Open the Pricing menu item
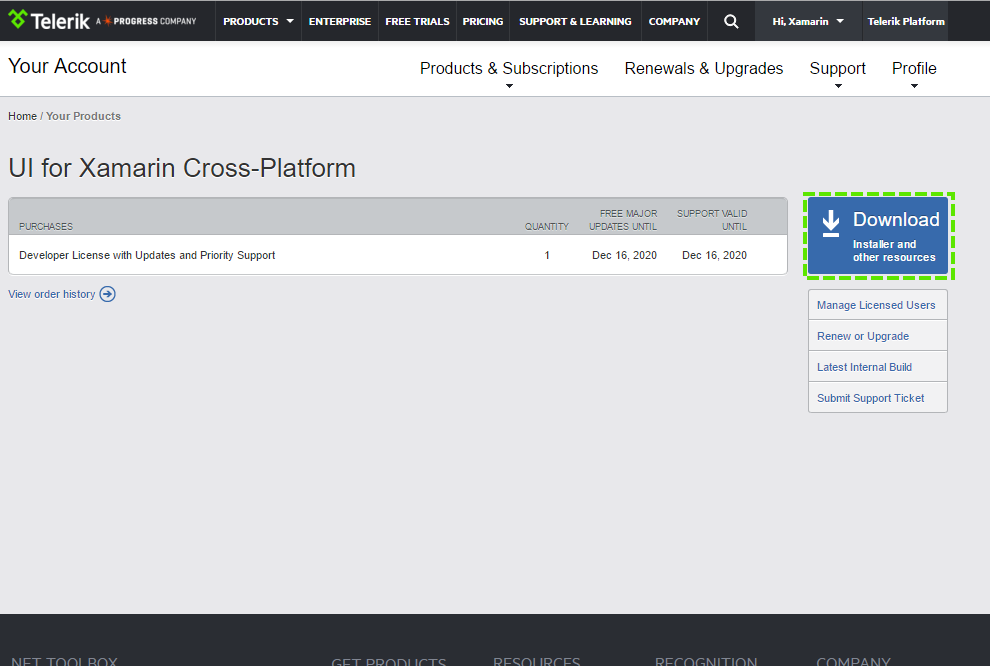The image size is (990, 666). tap(483, 21)
